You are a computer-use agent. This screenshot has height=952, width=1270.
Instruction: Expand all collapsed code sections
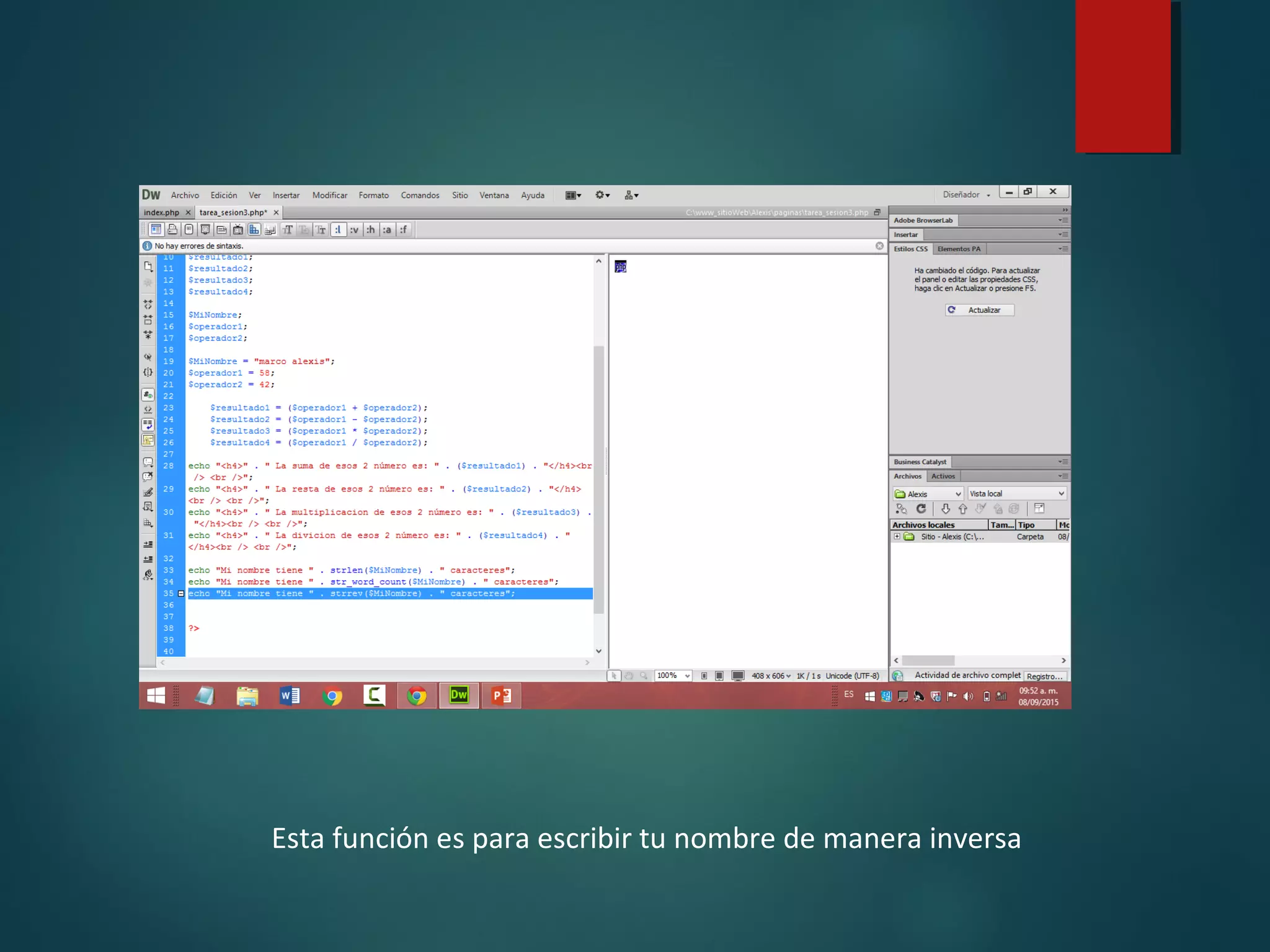click(148, 335)
